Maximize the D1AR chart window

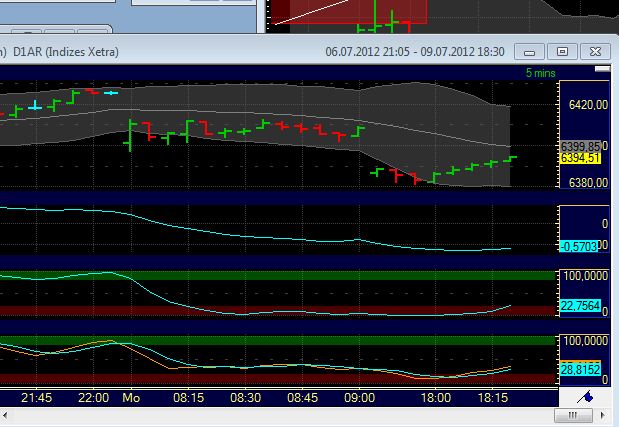tap(562, 52)
